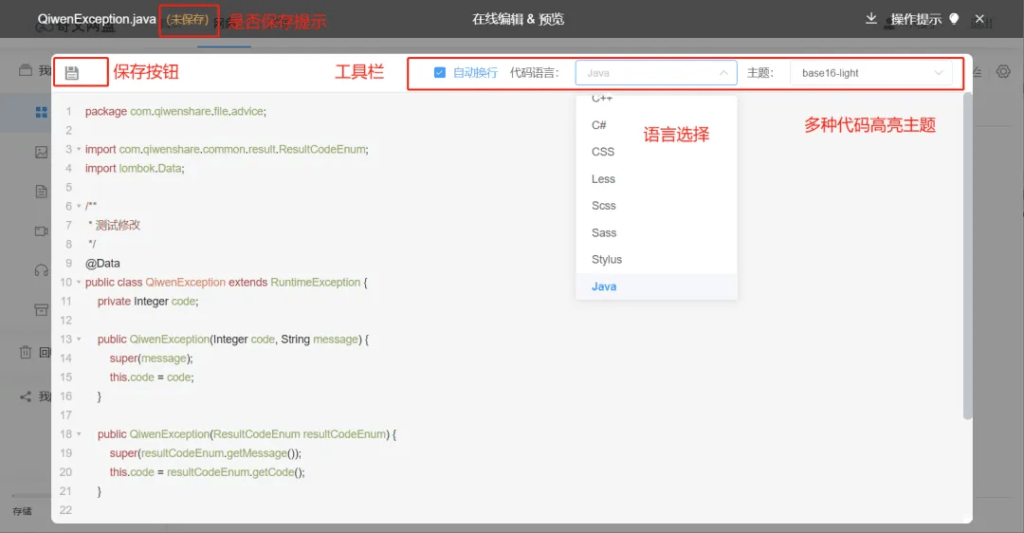1024x533 pixels.
Task: Open the 代码语言 language dropdown showing Java
Action: tap(656, 73)
